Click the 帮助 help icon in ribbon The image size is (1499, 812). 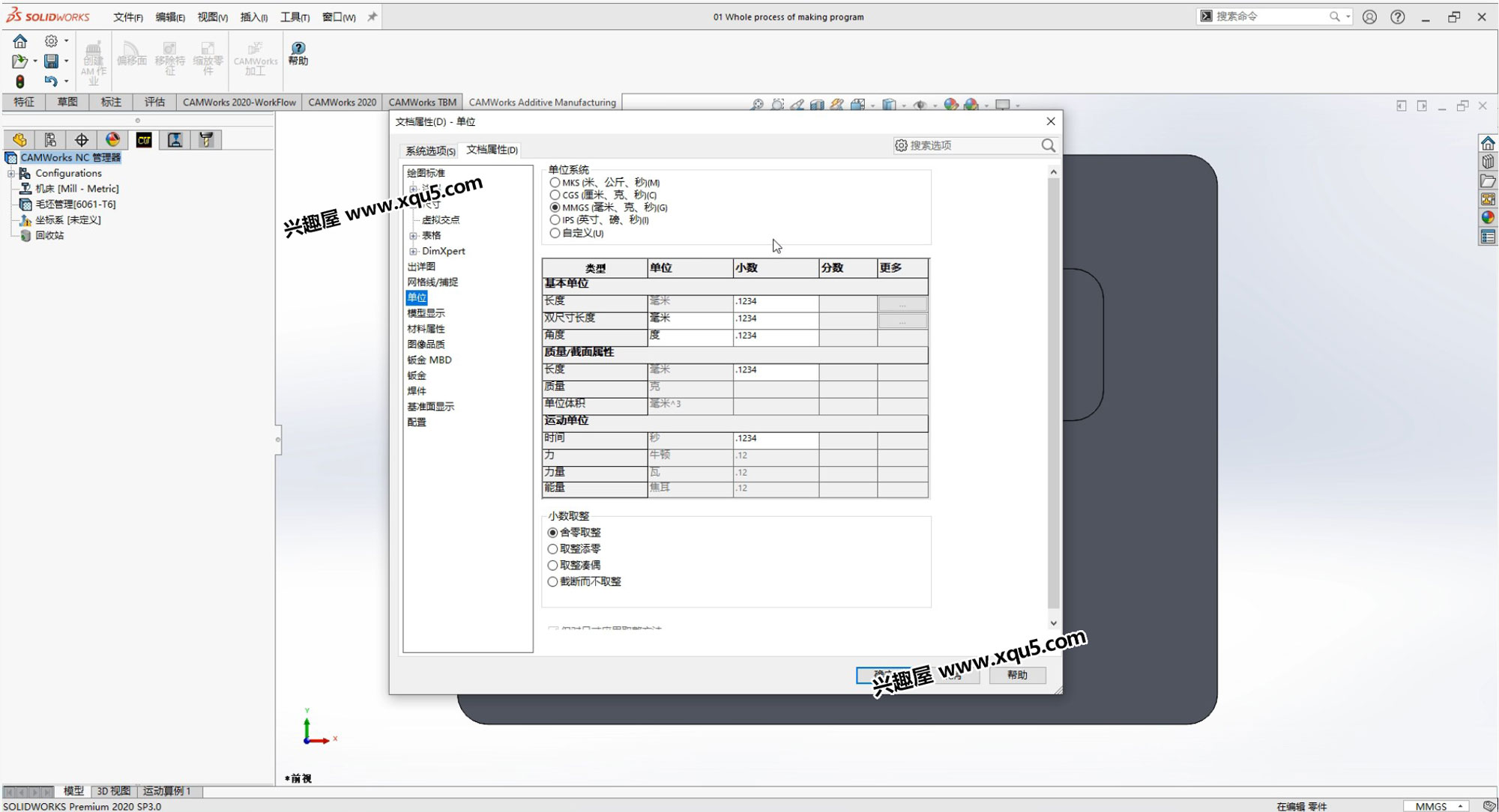click(298, 54)
